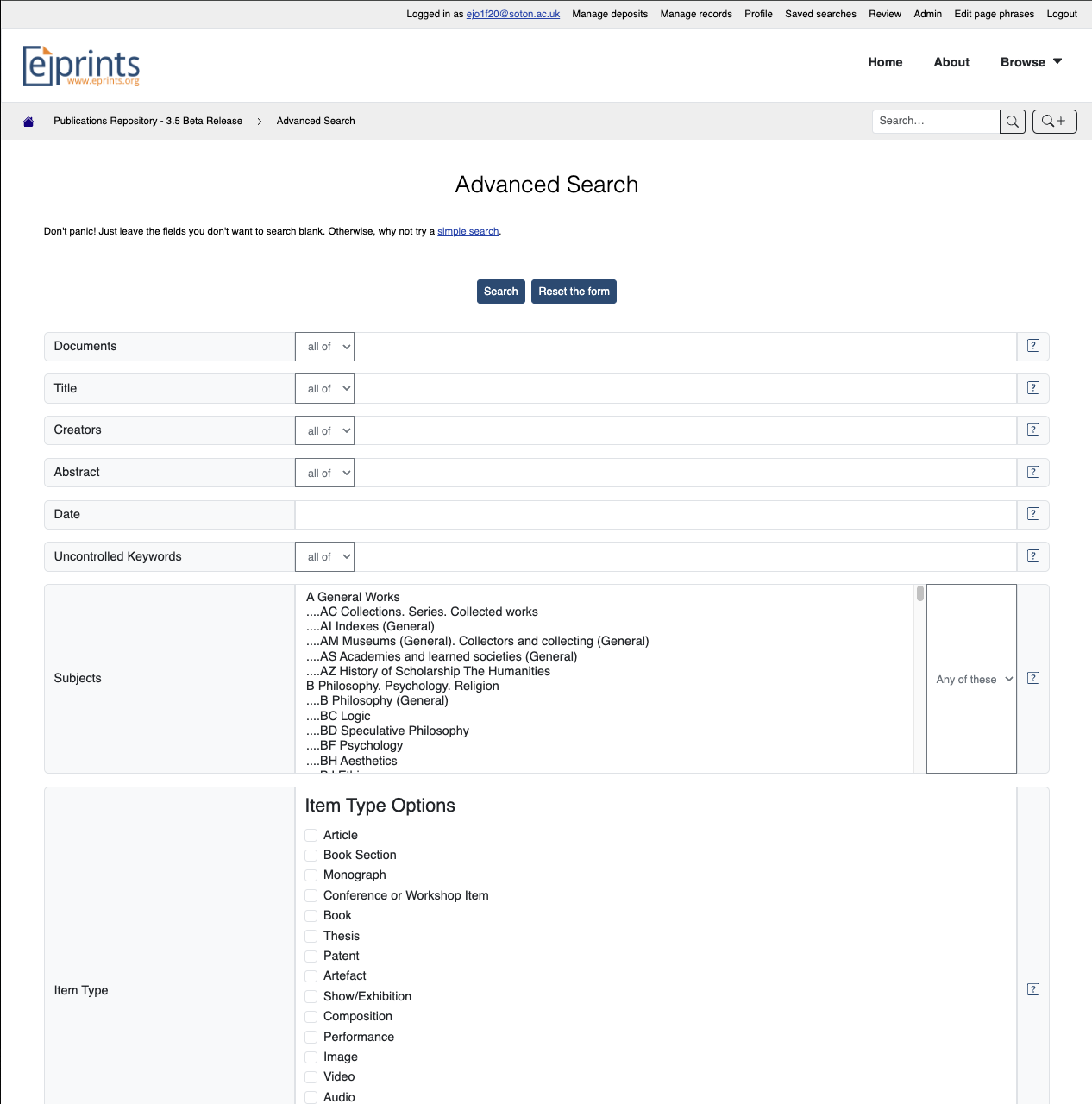Check Conference or Workshop Item
This screenshot has height=1104, width=1092.
pos(311,895)
